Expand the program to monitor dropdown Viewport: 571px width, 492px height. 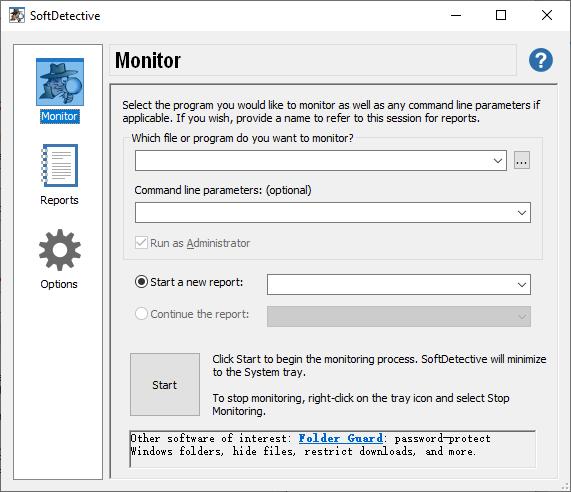pos(498,161)
